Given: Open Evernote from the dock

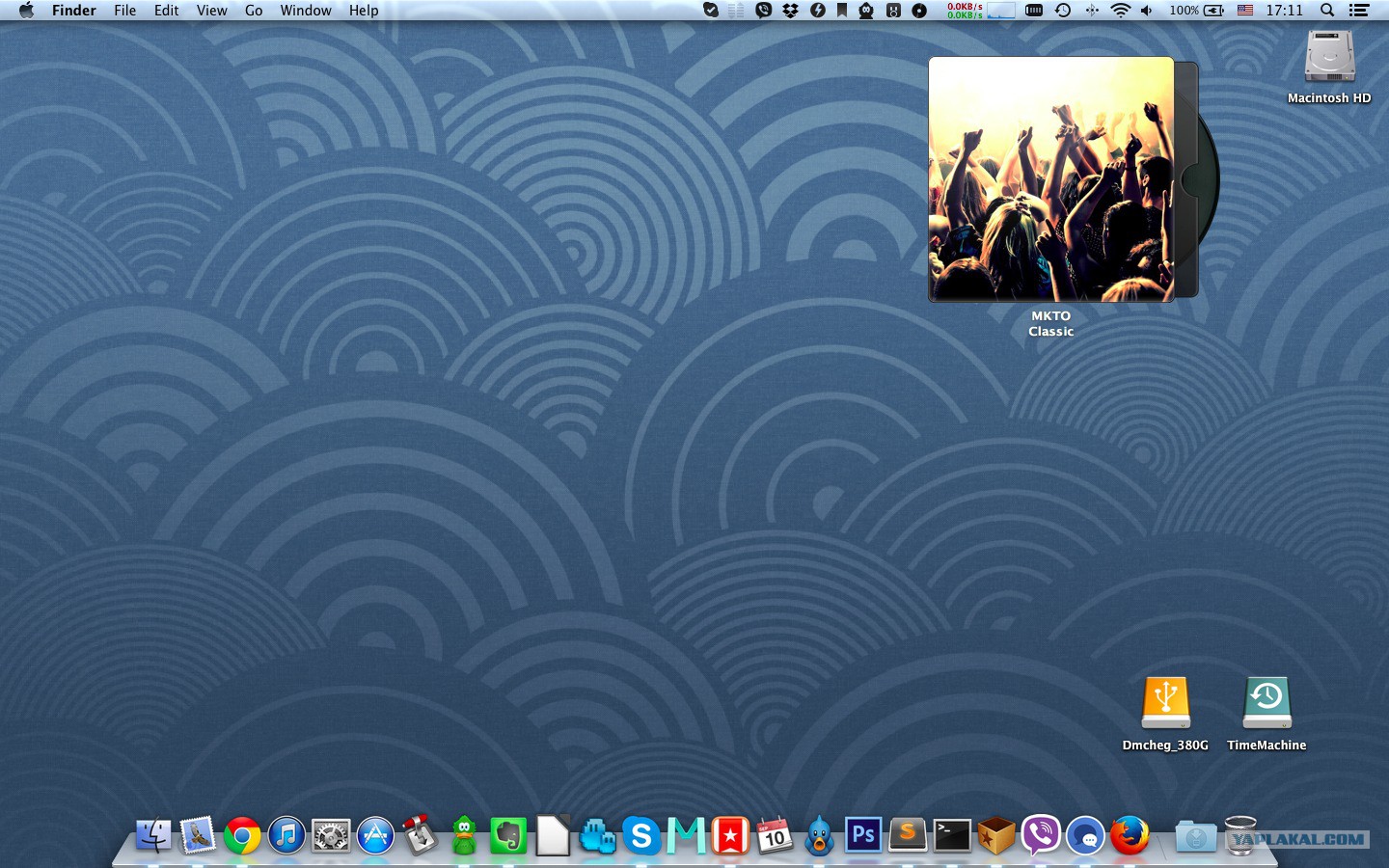Looking at the screenshot, I should pyautogui.click(x=508, y=835).
